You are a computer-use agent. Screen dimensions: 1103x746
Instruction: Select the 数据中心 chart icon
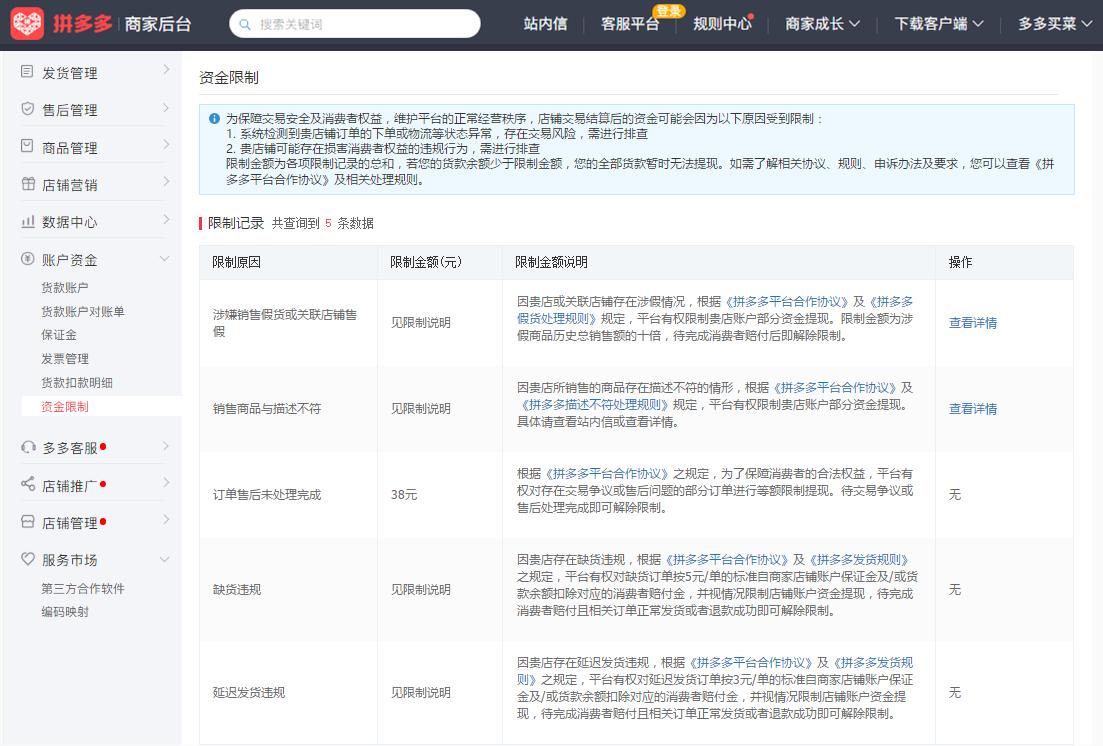[x=26, y=221]
